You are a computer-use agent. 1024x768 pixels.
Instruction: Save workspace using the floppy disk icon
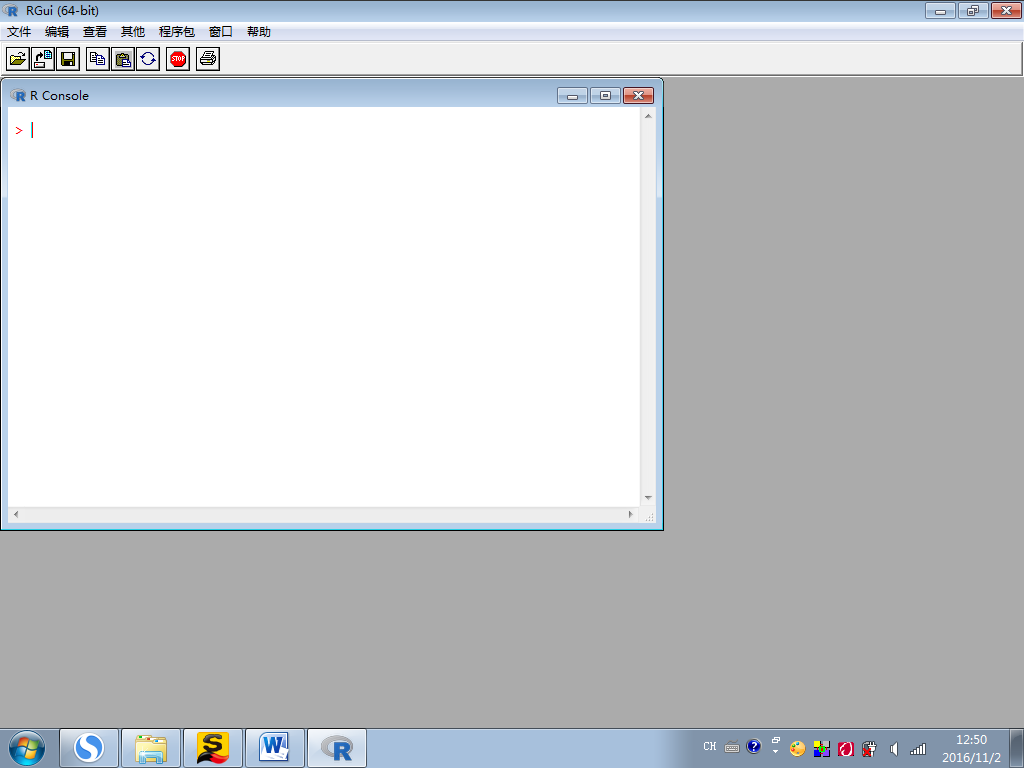[68, 59]
